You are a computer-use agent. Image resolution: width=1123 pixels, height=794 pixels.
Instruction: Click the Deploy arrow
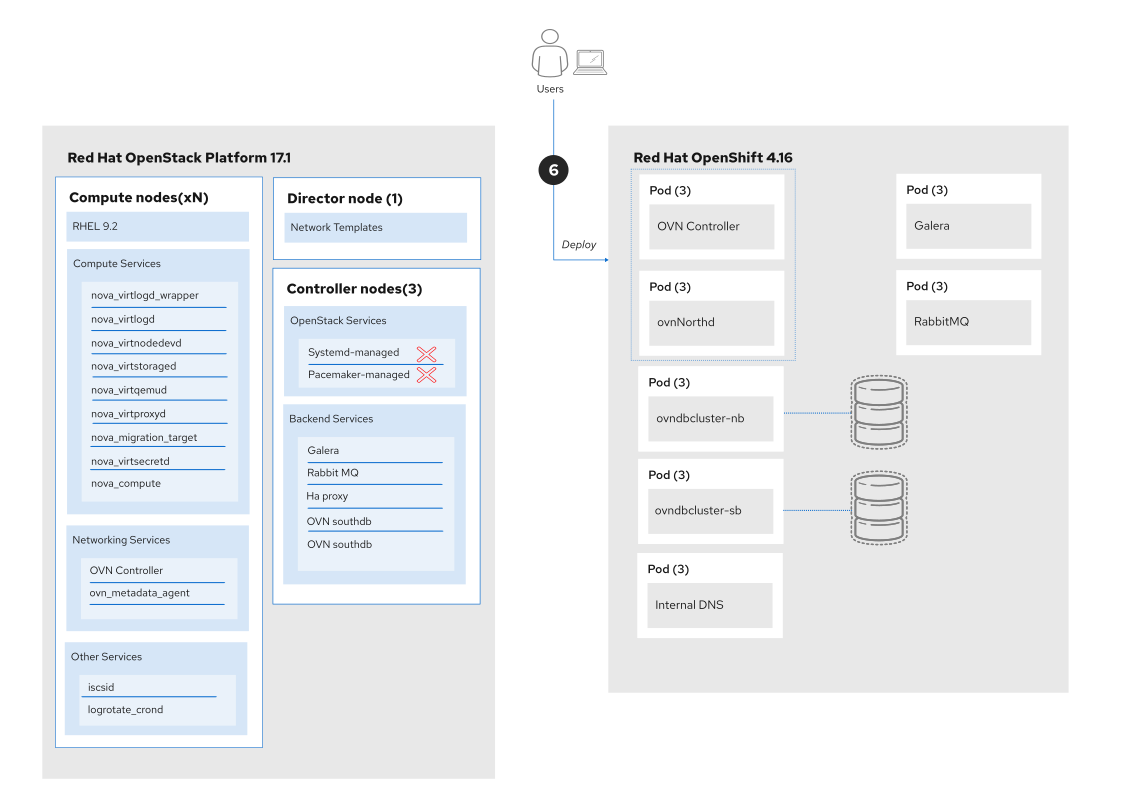point(580,250)
